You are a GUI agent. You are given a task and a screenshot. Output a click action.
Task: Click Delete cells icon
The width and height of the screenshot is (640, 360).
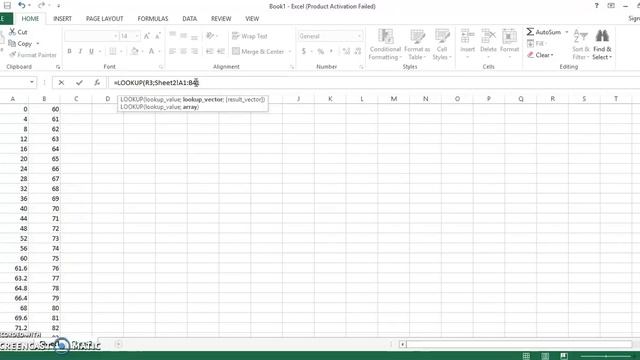click(x=488, y=36)
